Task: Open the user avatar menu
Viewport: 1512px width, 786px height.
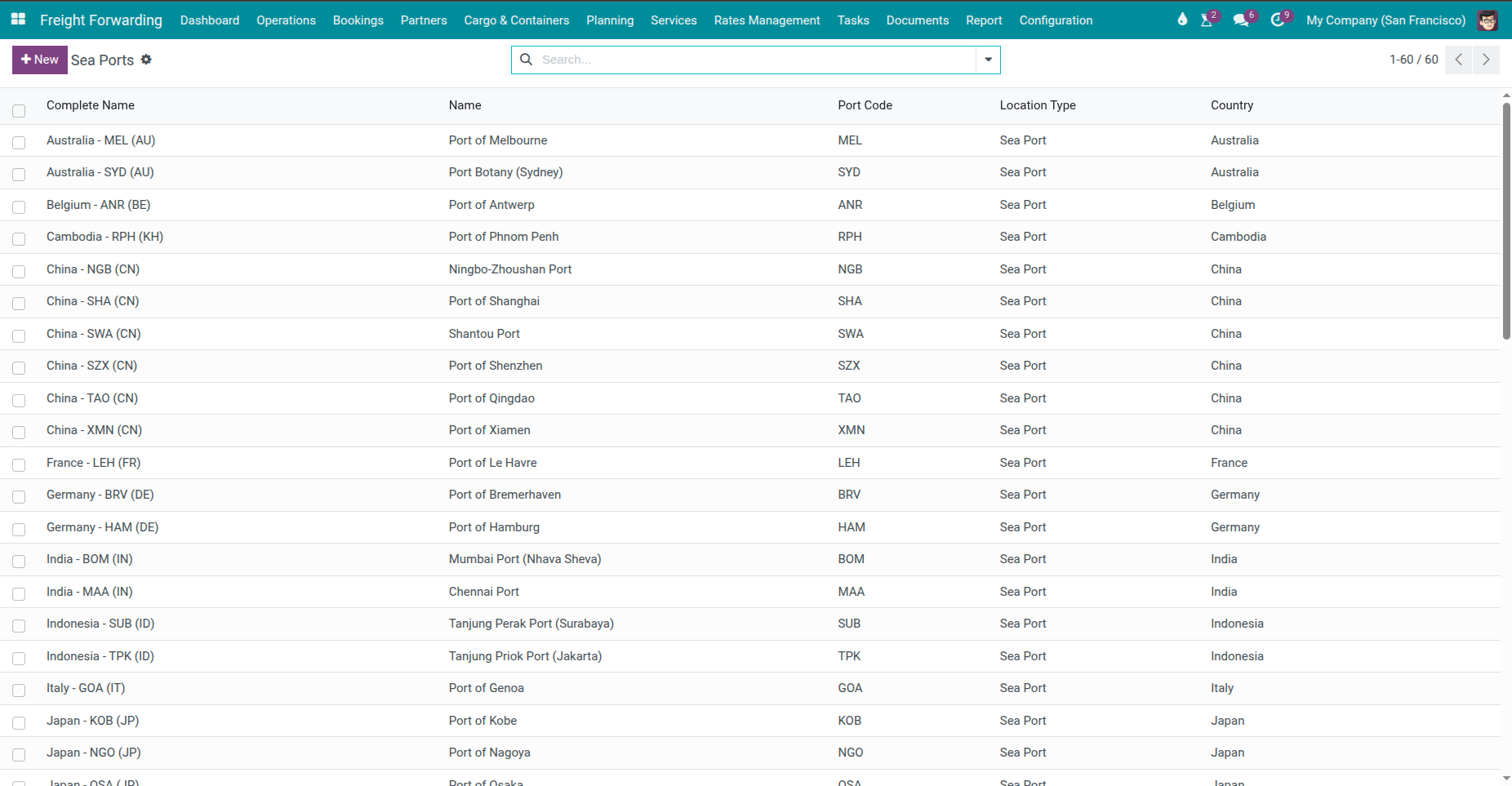Action: click(x=1488, y=20)
